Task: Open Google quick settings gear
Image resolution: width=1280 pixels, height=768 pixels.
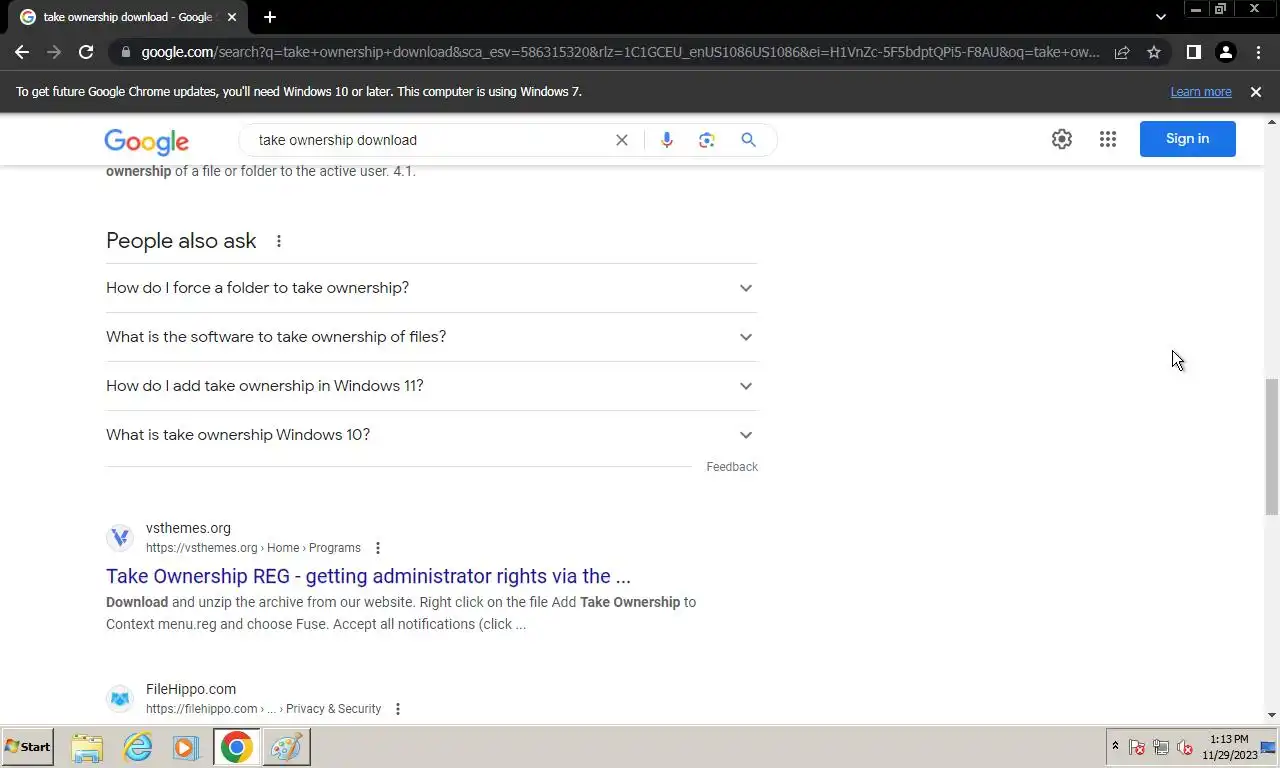Action: (1062, 139)
